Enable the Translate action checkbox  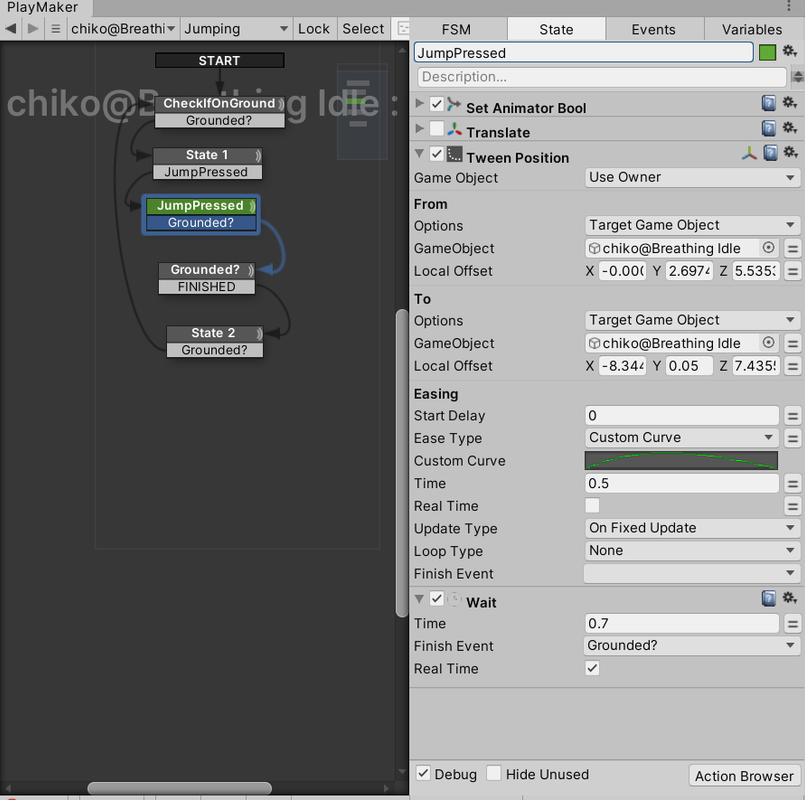pos(436,128)
